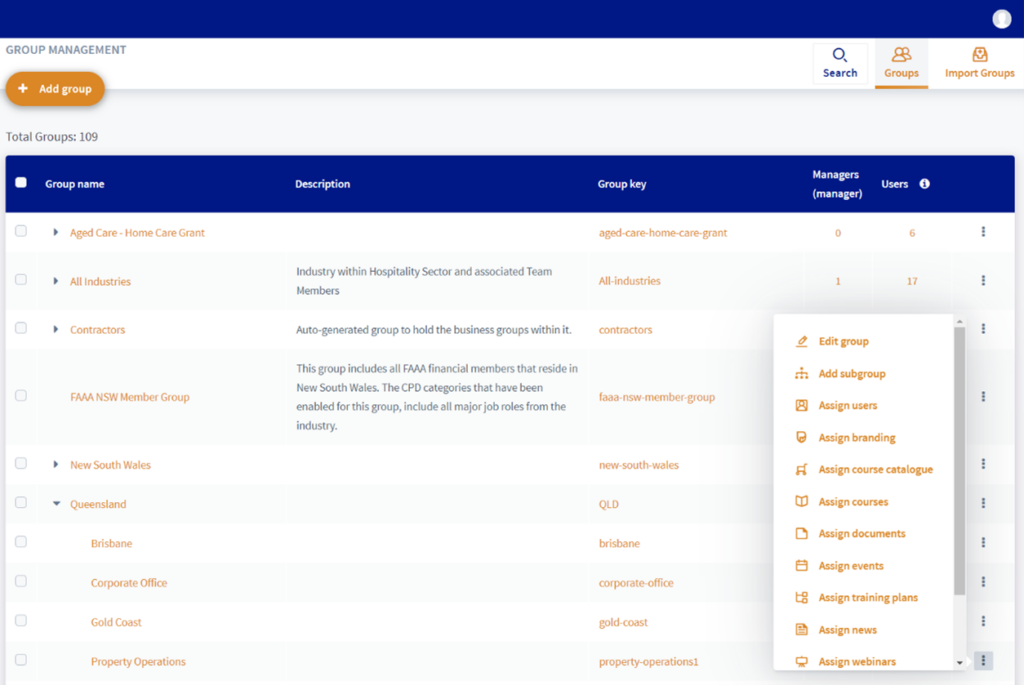This screenshot has height=685, width=1024.
Task: Check the Queensland row checkbox
Action: pyautogui.click(x=21, y=503)
